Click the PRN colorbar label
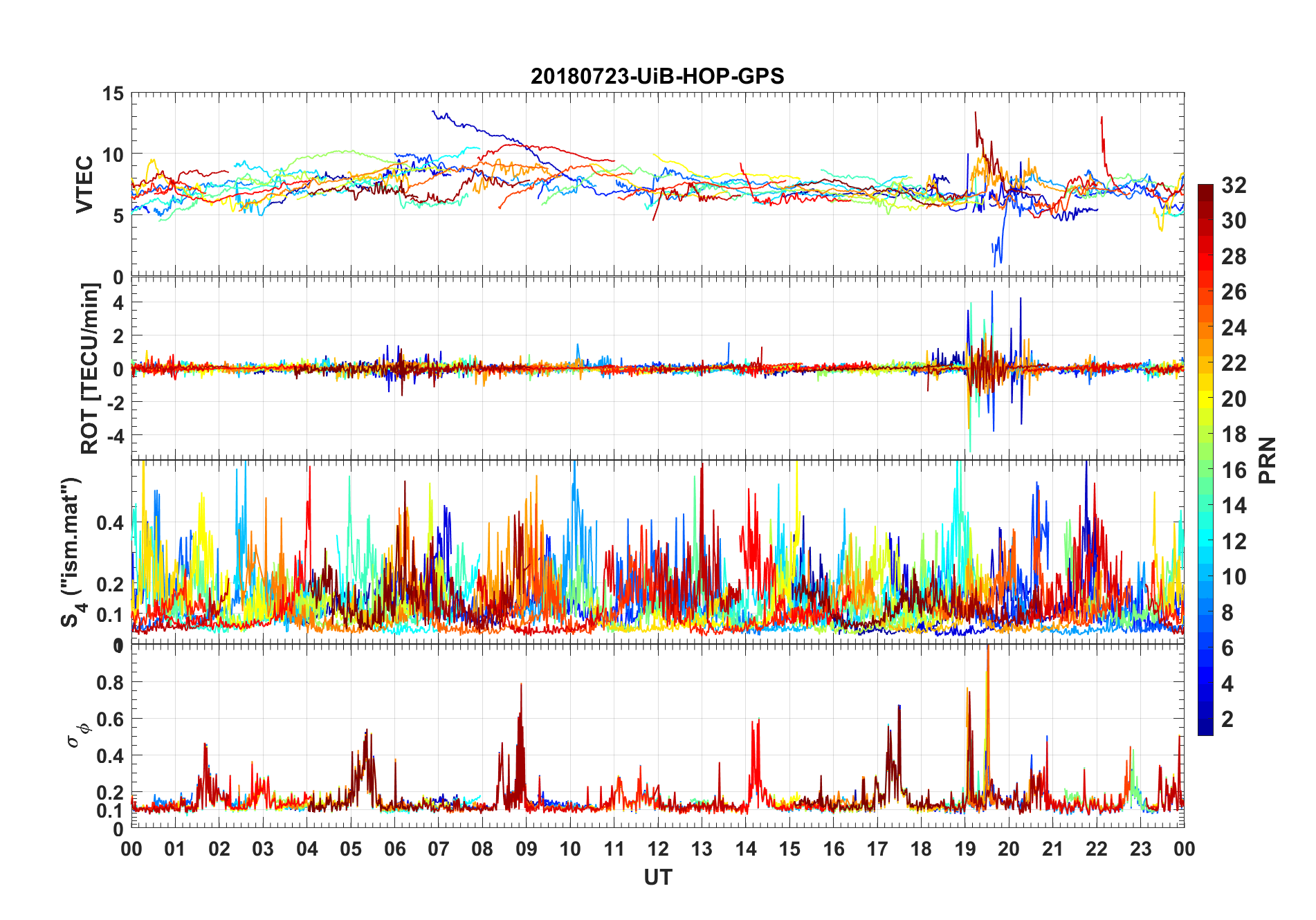Screen dimensions: 1316x920 point(1268,460)
